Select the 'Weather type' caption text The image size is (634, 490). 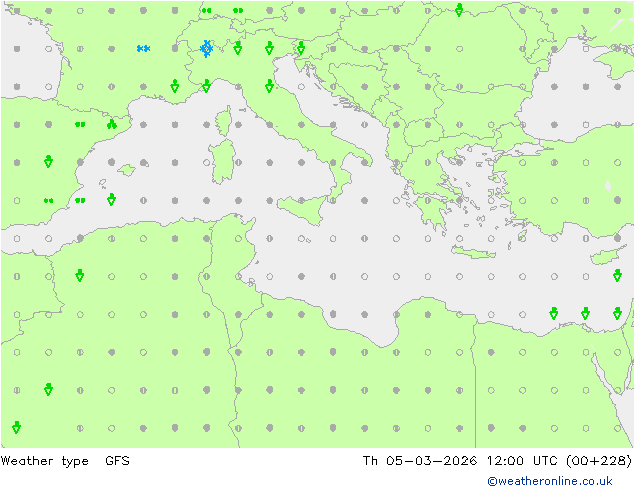pos(44,461)
